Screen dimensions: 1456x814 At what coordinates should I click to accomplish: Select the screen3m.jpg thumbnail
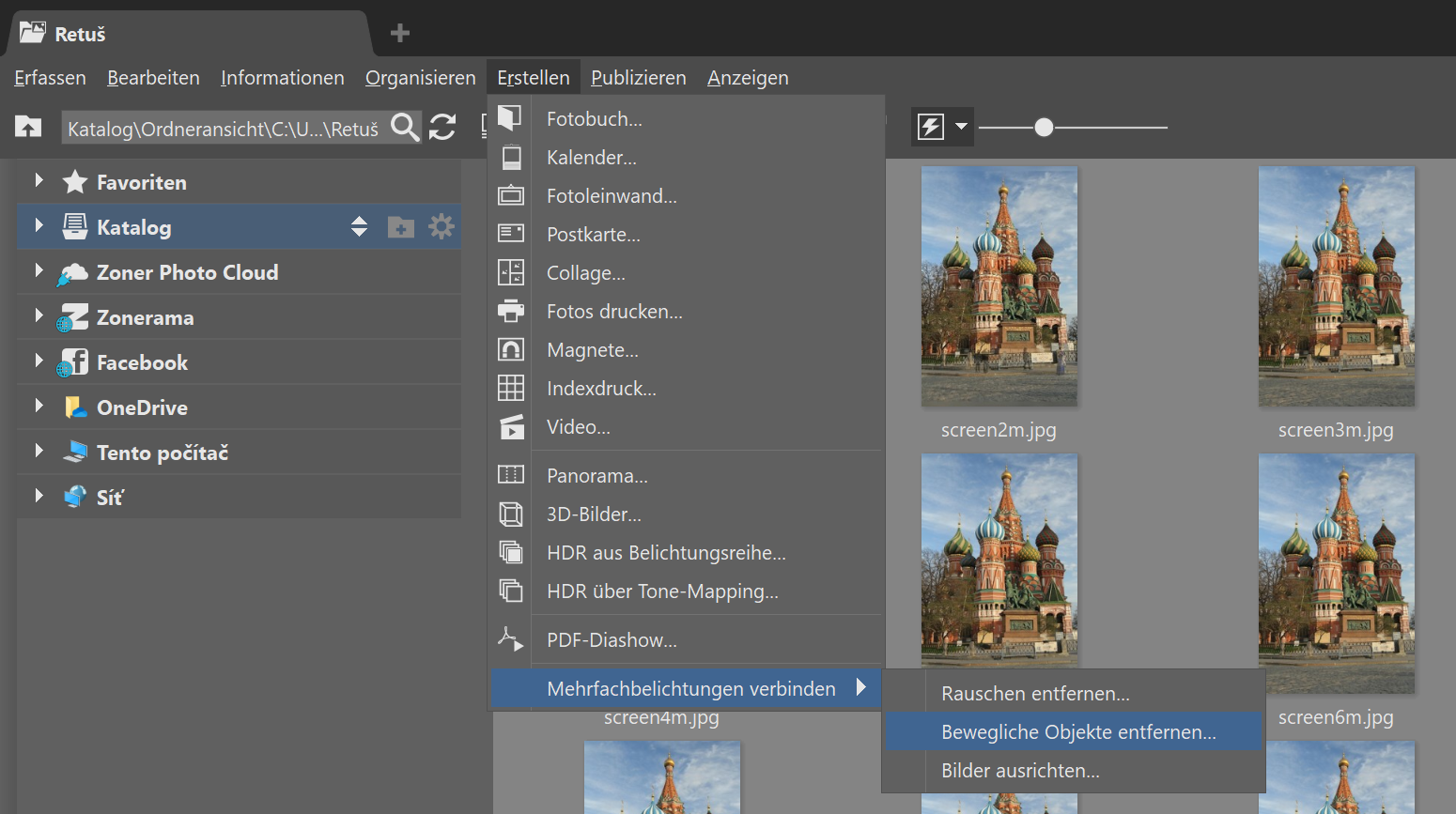(x=1337, y=286)
